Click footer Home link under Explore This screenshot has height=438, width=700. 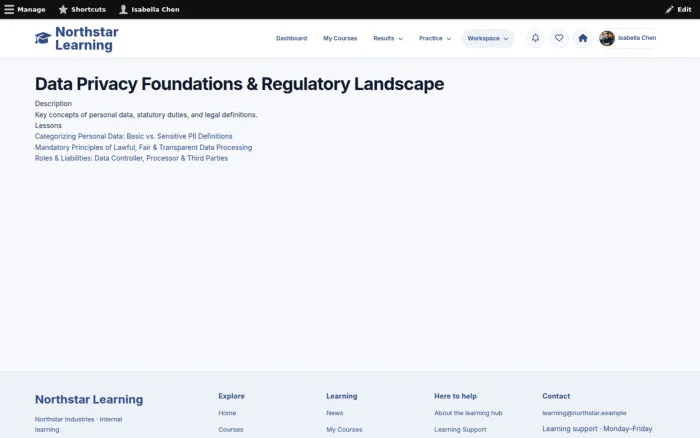click(x=227, y=413)
